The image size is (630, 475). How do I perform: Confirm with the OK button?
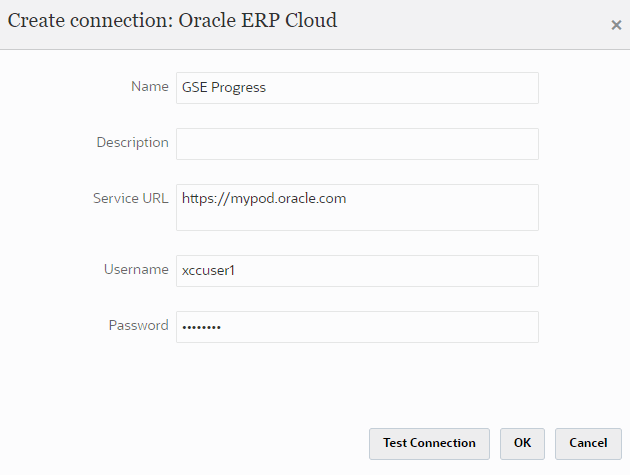[522, 444]
